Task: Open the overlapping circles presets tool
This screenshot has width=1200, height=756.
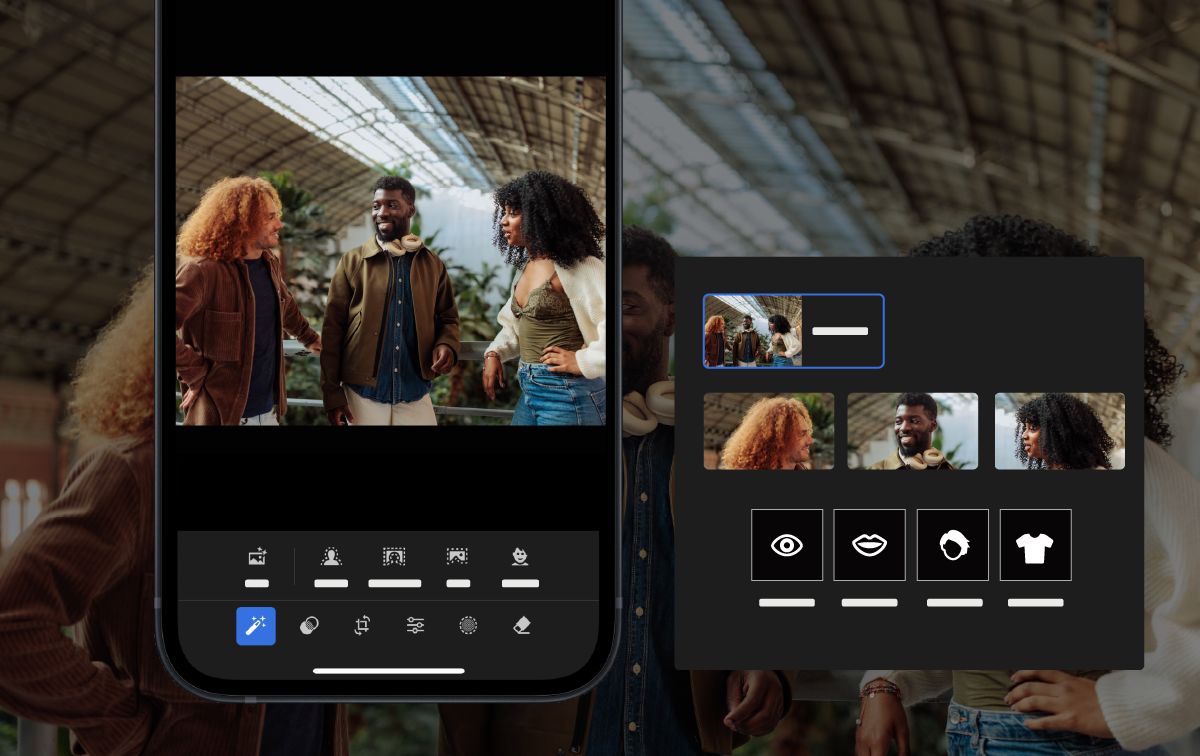Action: tap(309, 626)
